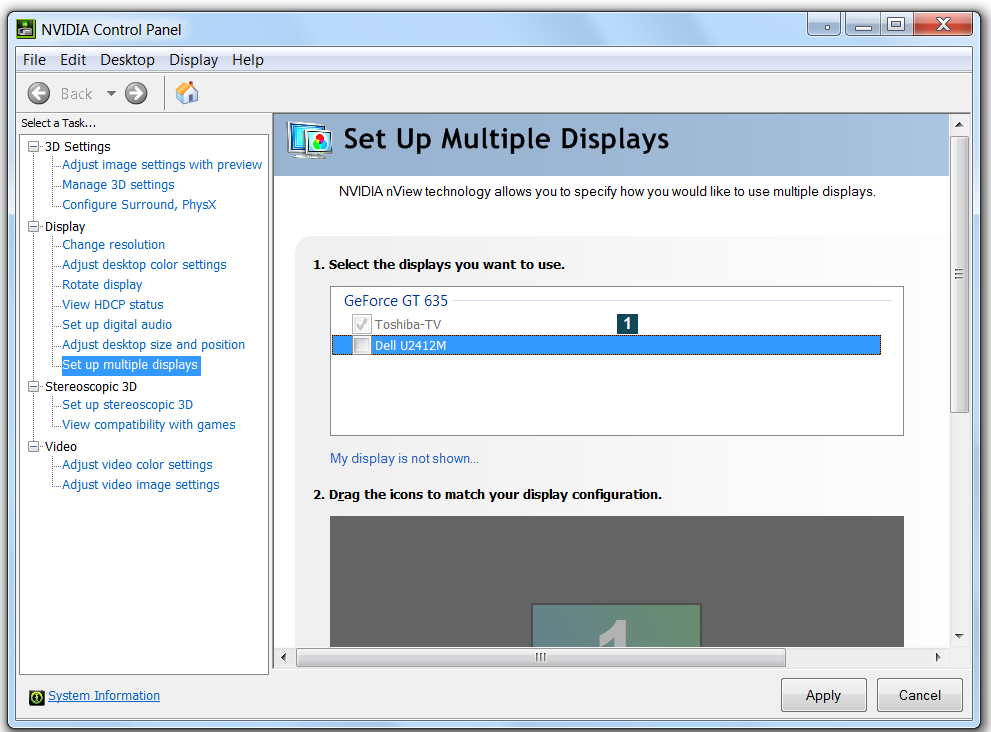991x732 pixels.
Task: Open View HDCP status
Action: pos(112,305)
